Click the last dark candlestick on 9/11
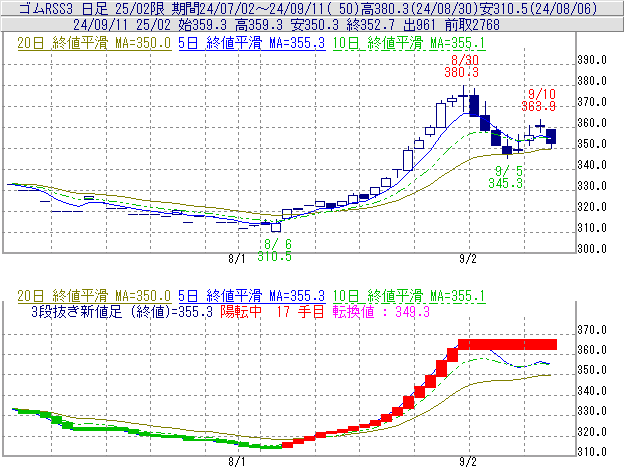 [x=551, y=136]
